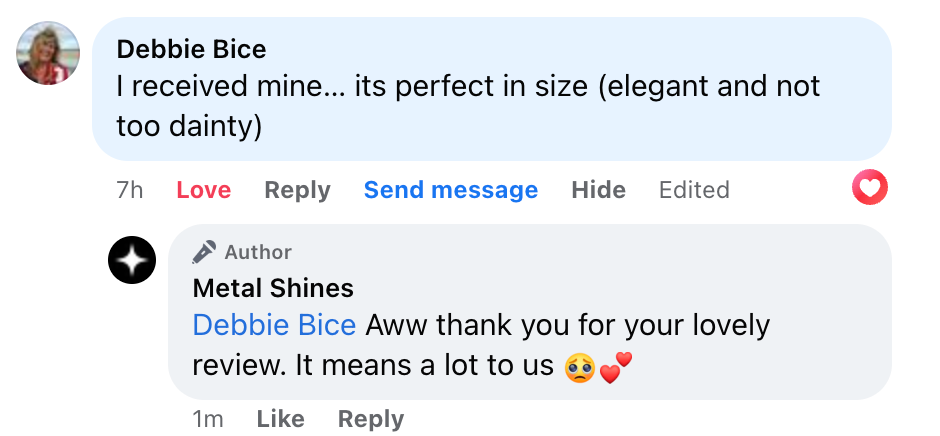Click the Author pen badge icon
Viewport: 940px width, 436px height.
[x=205, y=252]
